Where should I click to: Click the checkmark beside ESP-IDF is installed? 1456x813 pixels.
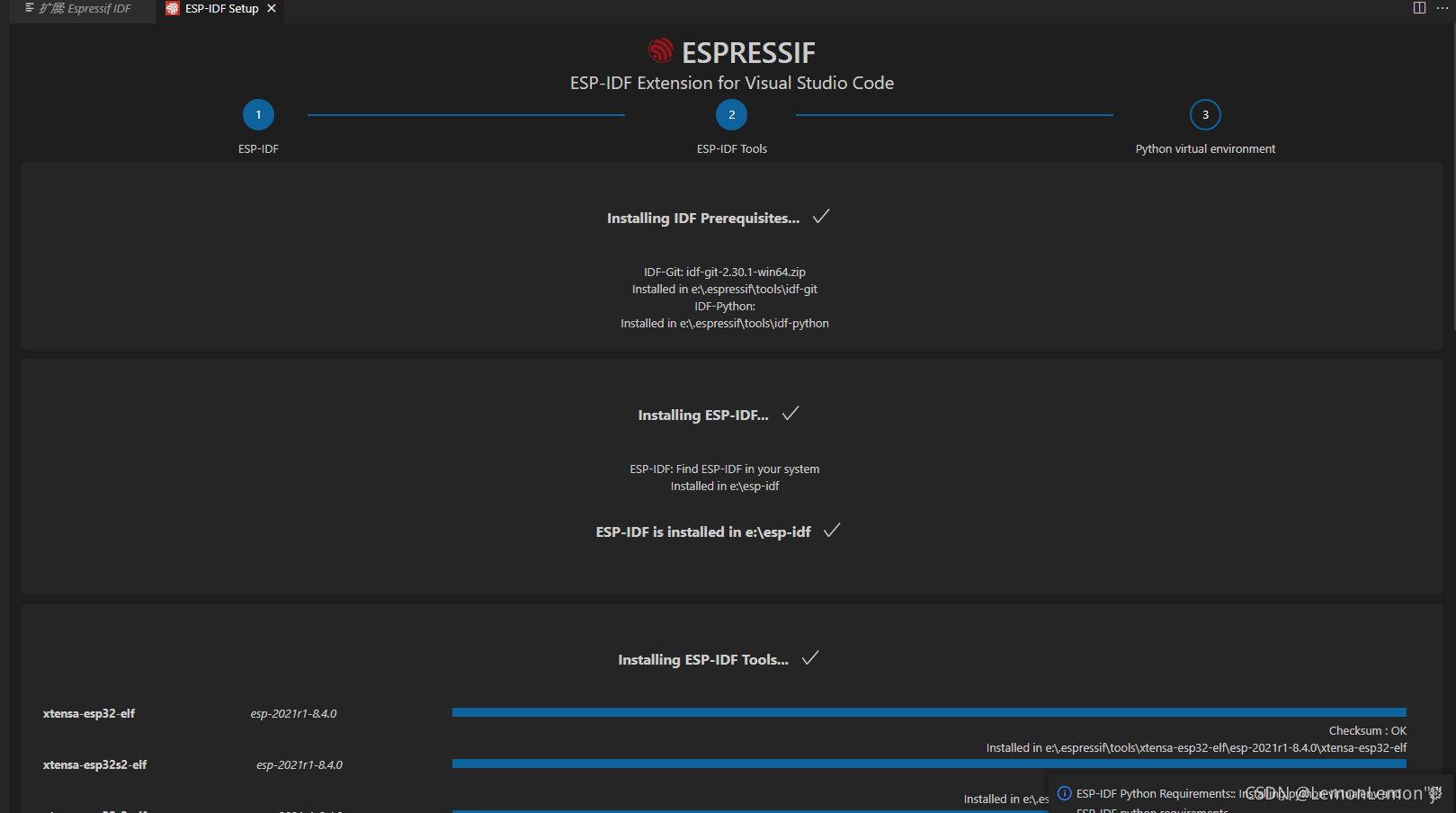(x=832, y=531)
